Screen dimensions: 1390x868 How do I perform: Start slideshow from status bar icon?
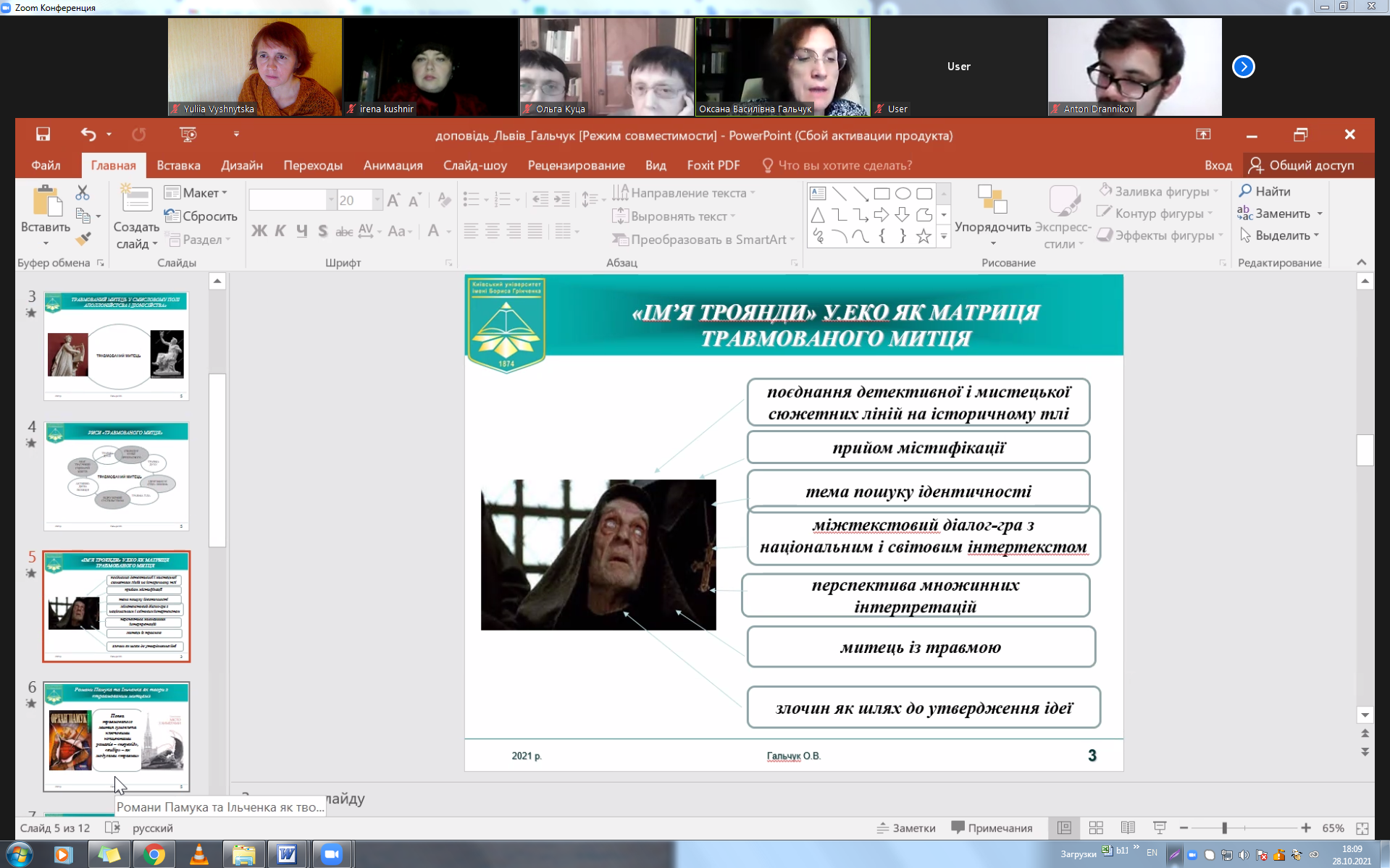[1160, 827]
